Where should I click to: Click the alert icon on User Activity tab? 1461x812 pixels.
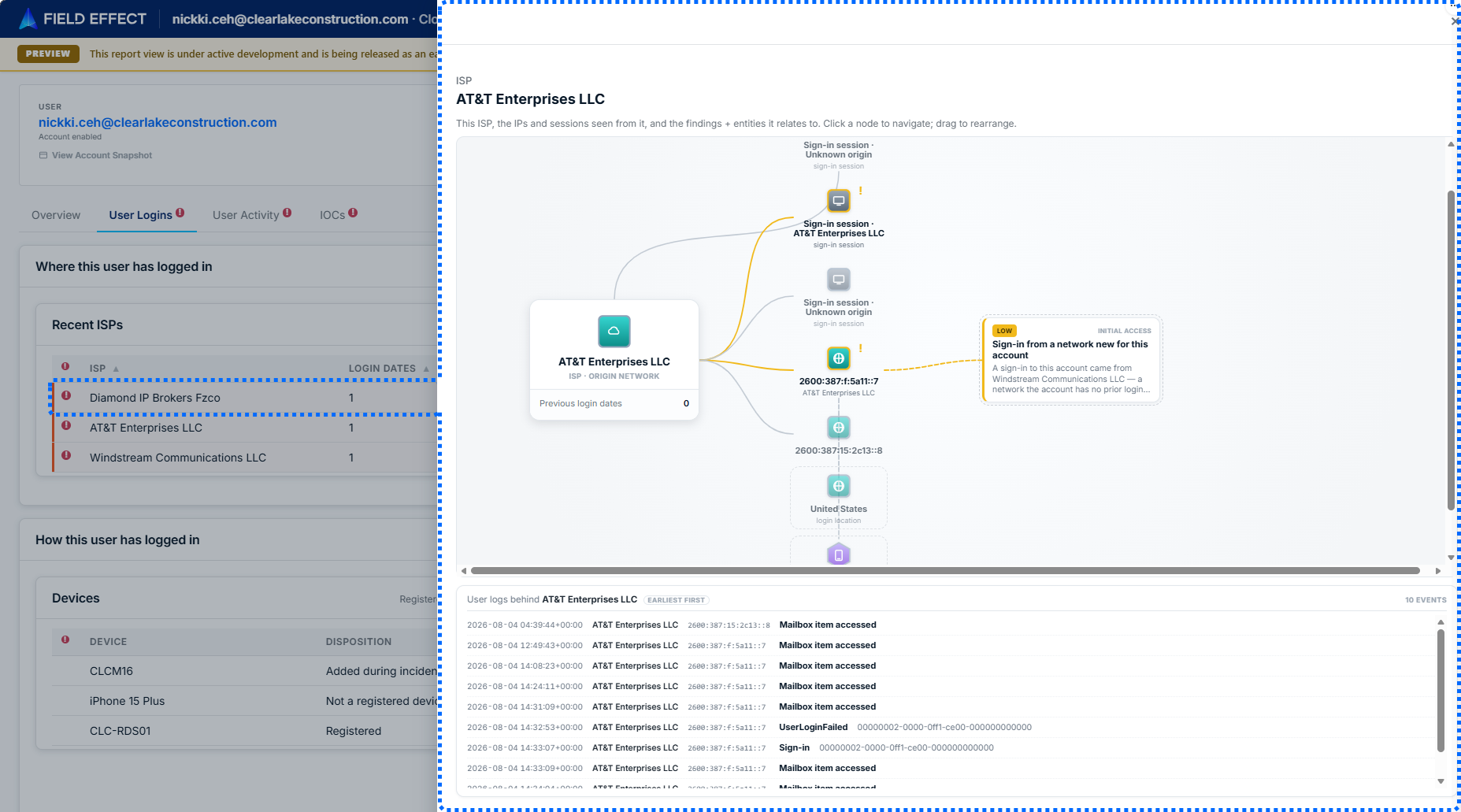tap(287, 213)
